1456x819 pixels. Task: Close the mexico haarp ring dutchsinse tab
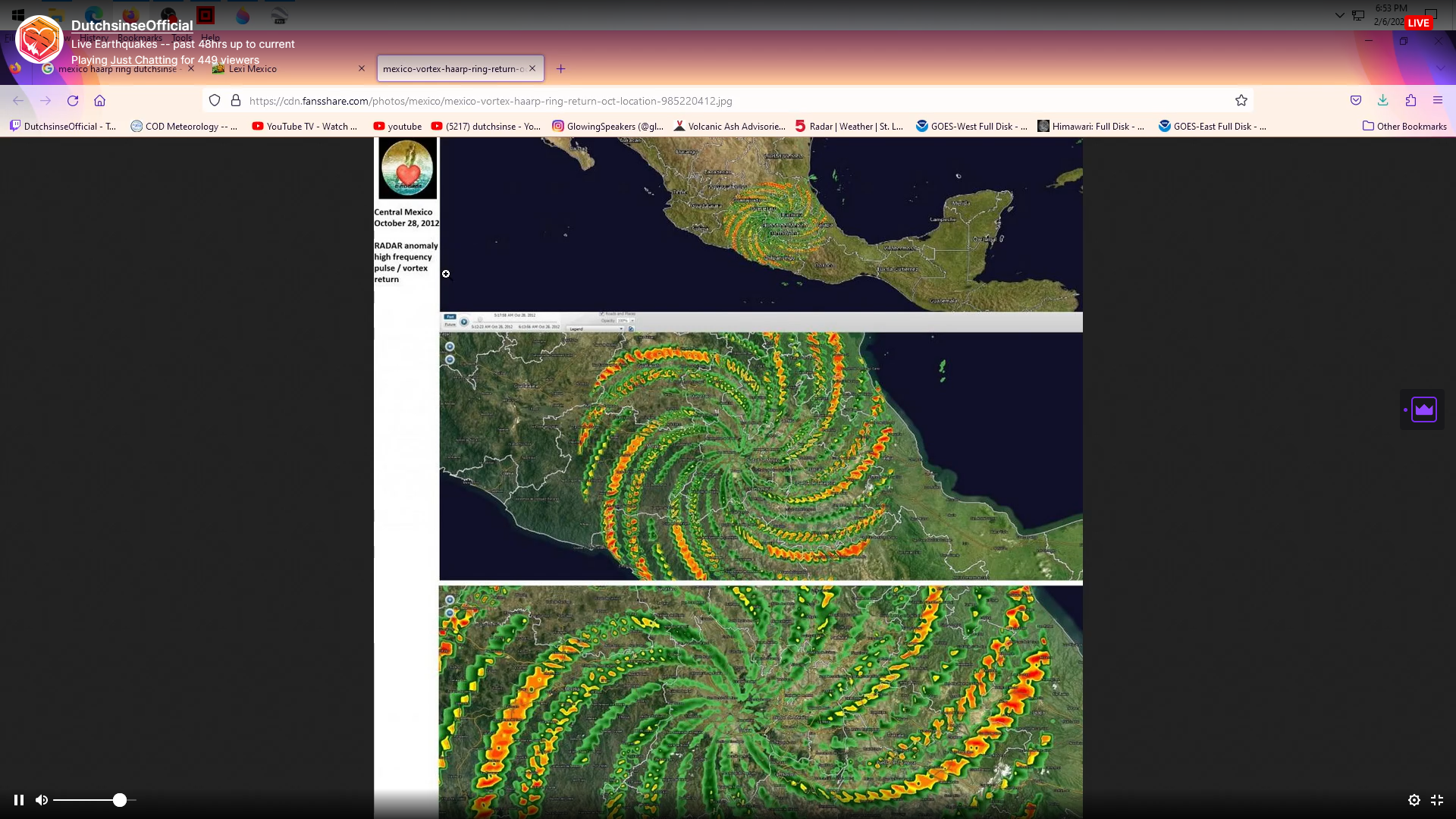(191, 68)
